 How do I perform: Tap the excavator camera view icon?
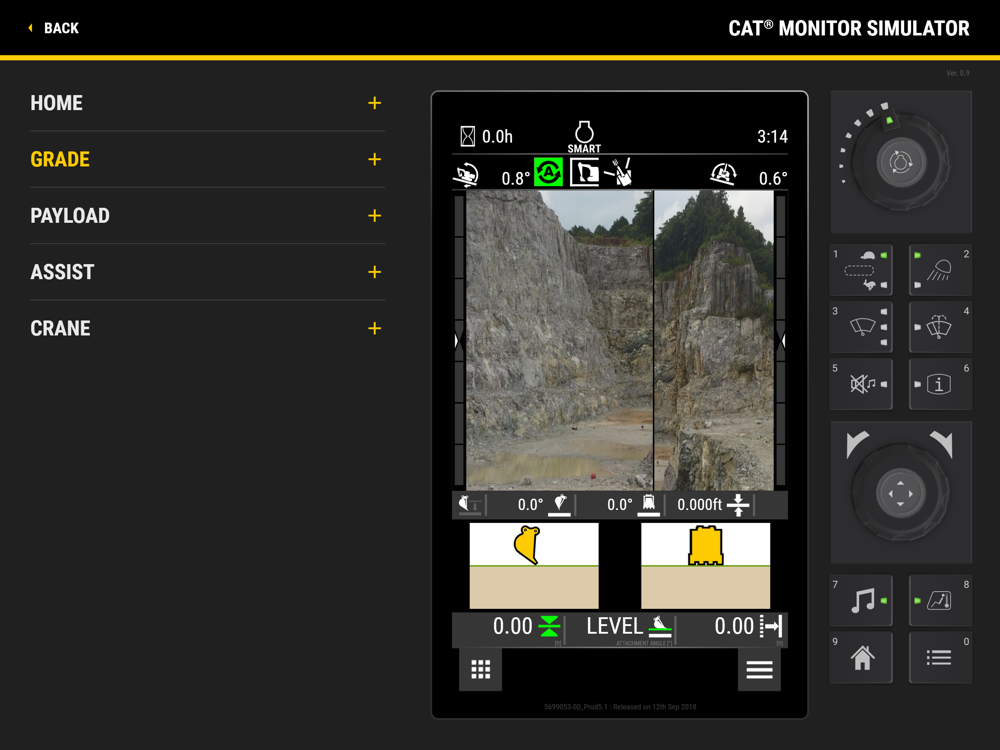[x=585, y=173]
